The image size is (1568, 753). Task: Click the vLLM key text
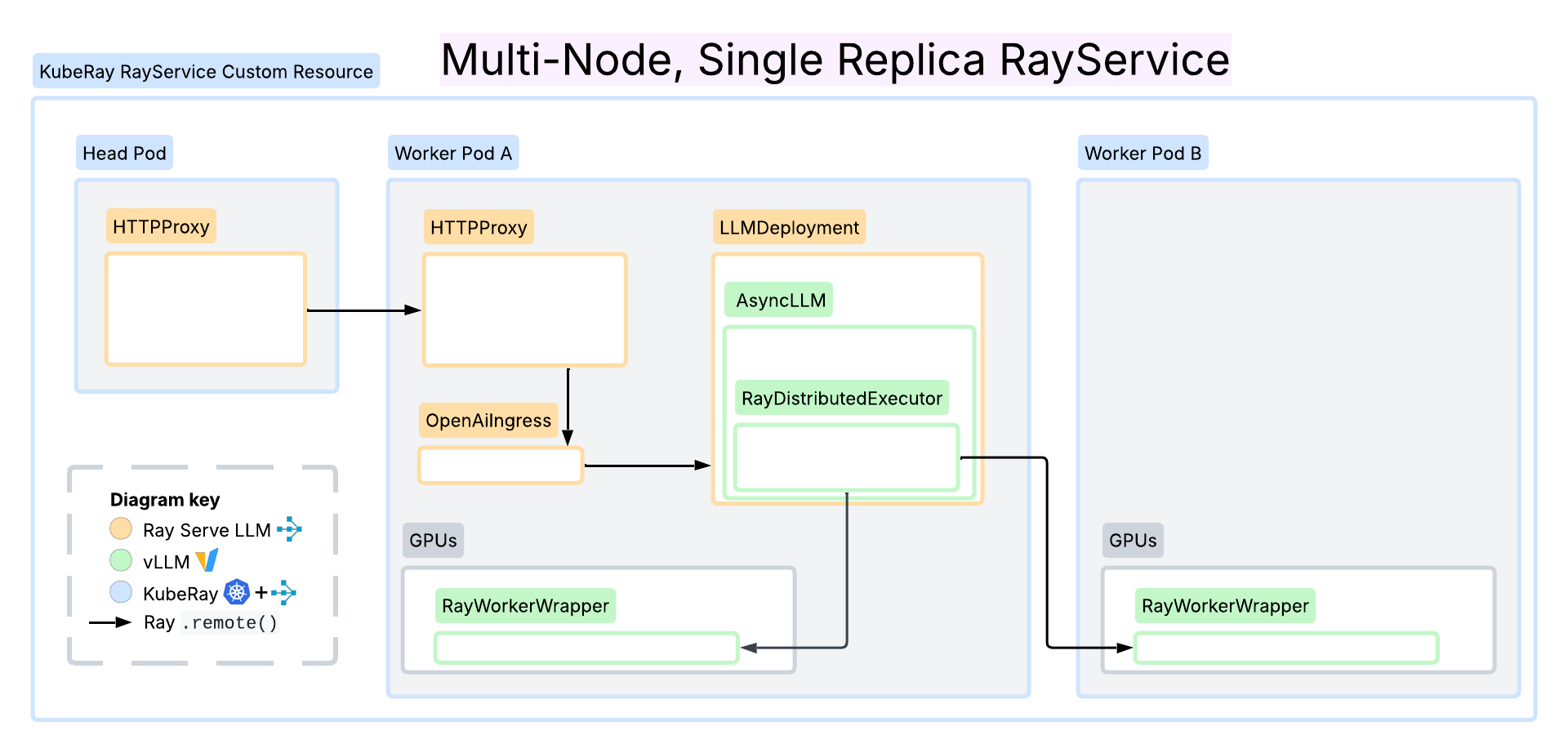pos(166,562)
